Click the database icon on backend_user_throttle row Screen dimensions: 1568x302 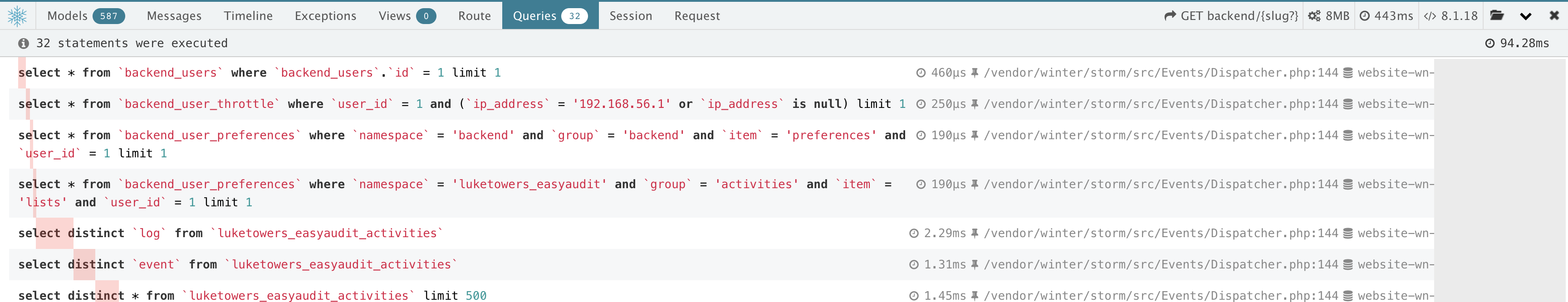pos(1347,104)
